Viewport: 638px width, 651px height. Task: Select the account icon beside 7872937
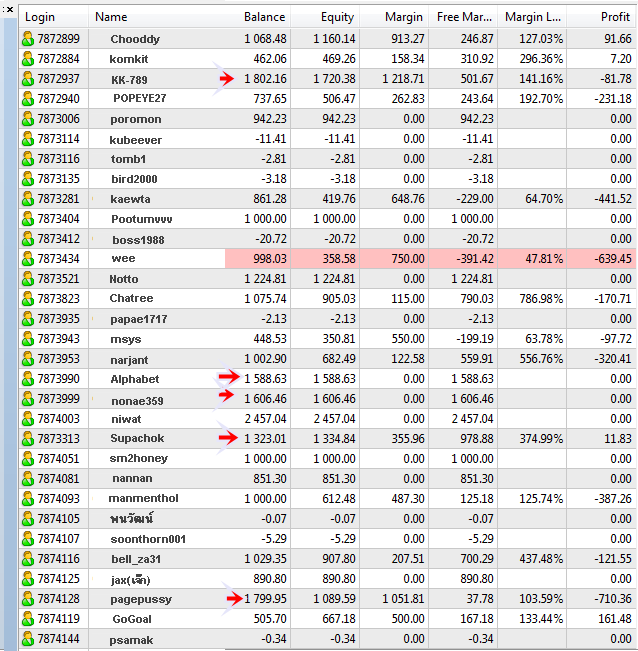[28, 79]
